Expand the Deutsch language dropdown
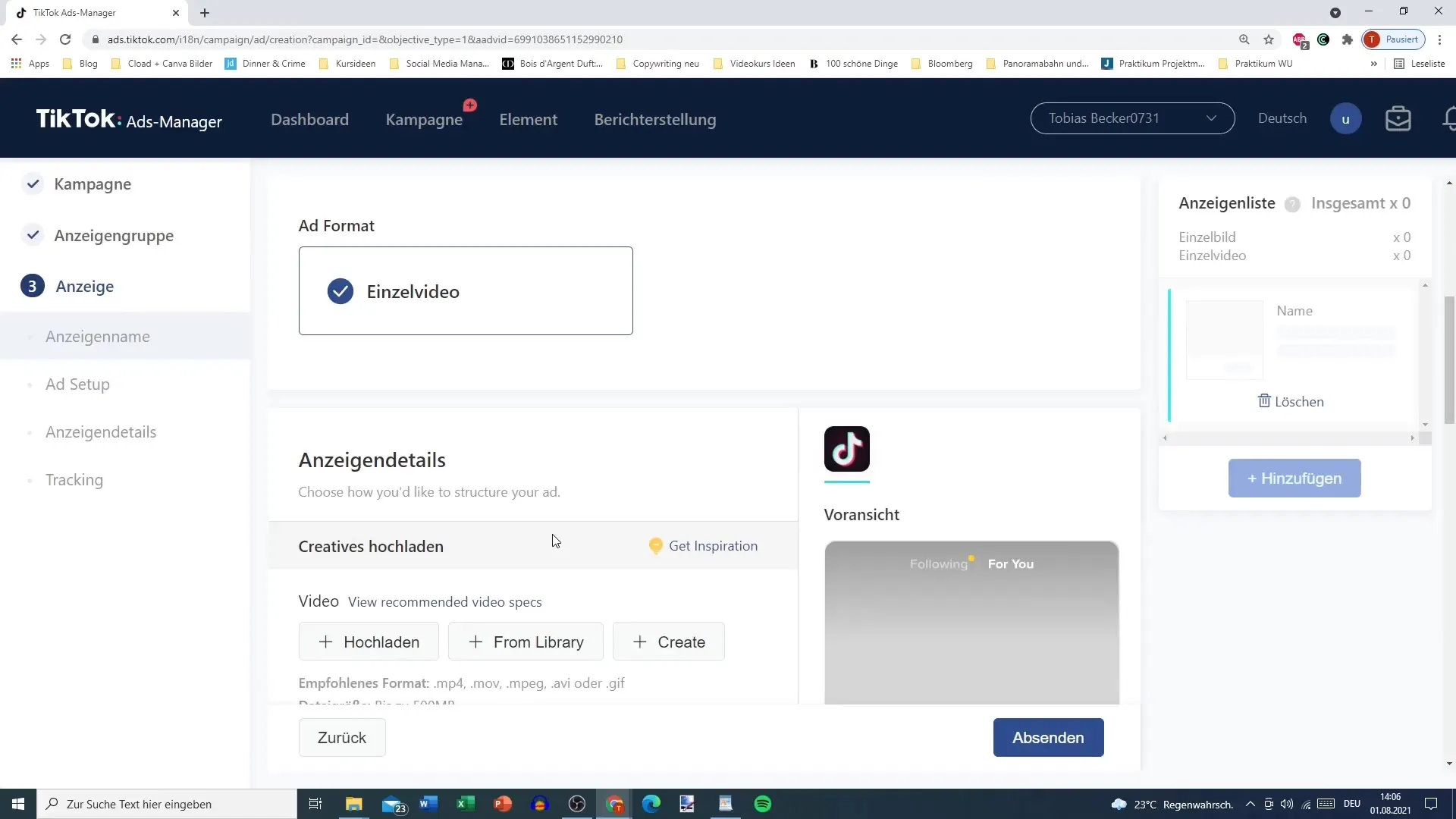The height and width of the screenshot is (819, 1456). 1283,119
